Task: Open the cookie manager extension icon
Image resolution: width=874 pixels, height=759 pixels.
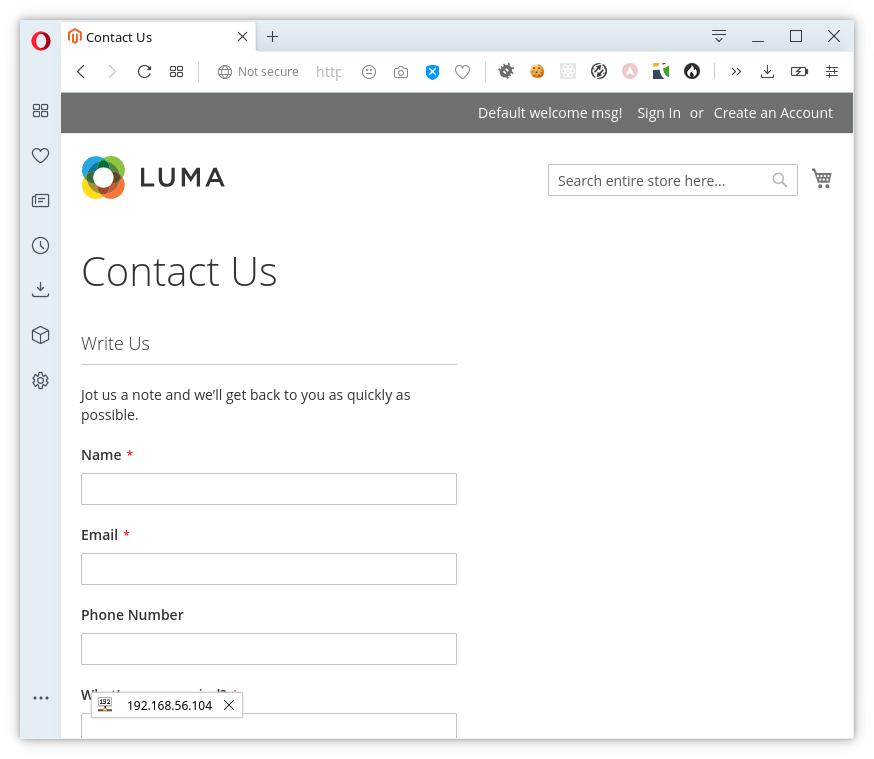Action: coord(537,71)
